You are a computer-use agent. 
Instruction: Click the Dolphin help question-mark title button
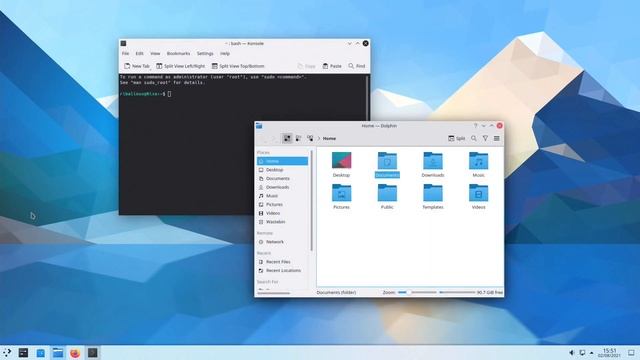(x=475, y=126)
